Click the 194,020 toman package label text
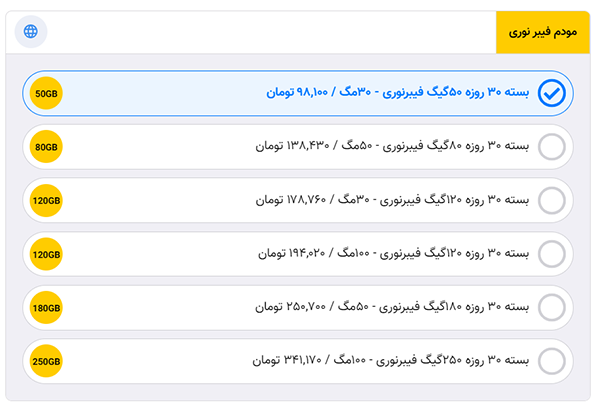Viewport: 600px width, 413px height. [x=394, y=253]
